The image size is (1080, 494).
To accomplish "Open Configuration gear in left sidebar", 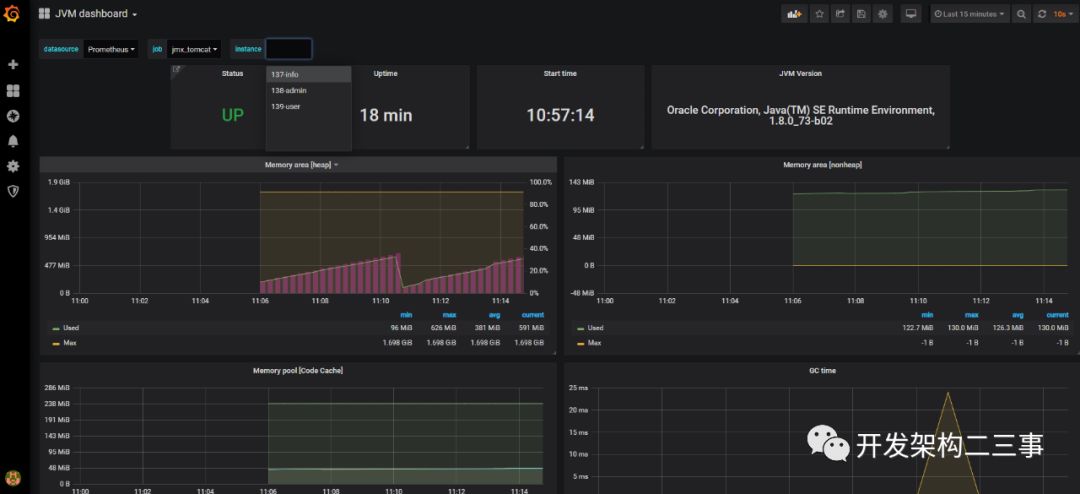I will coord(13,166).
